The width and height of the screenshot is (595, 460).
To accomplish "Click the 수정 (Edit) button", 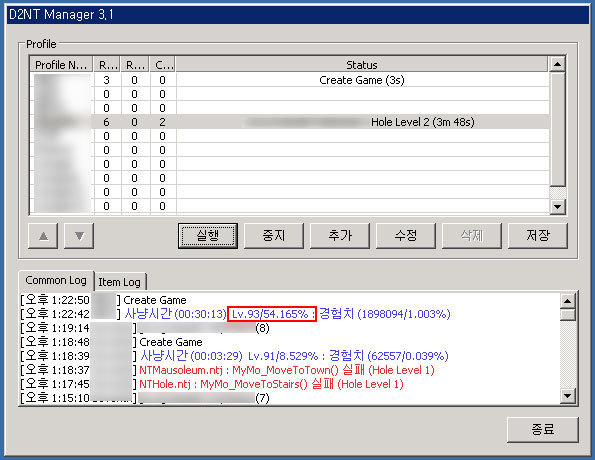I will pos(406,236).
